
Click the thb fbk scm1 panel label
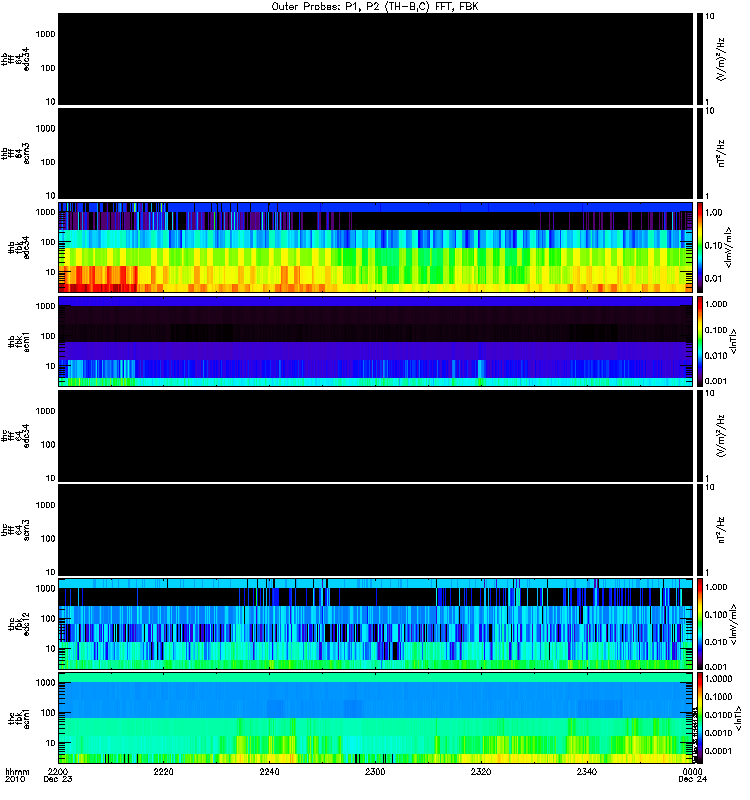19,342
